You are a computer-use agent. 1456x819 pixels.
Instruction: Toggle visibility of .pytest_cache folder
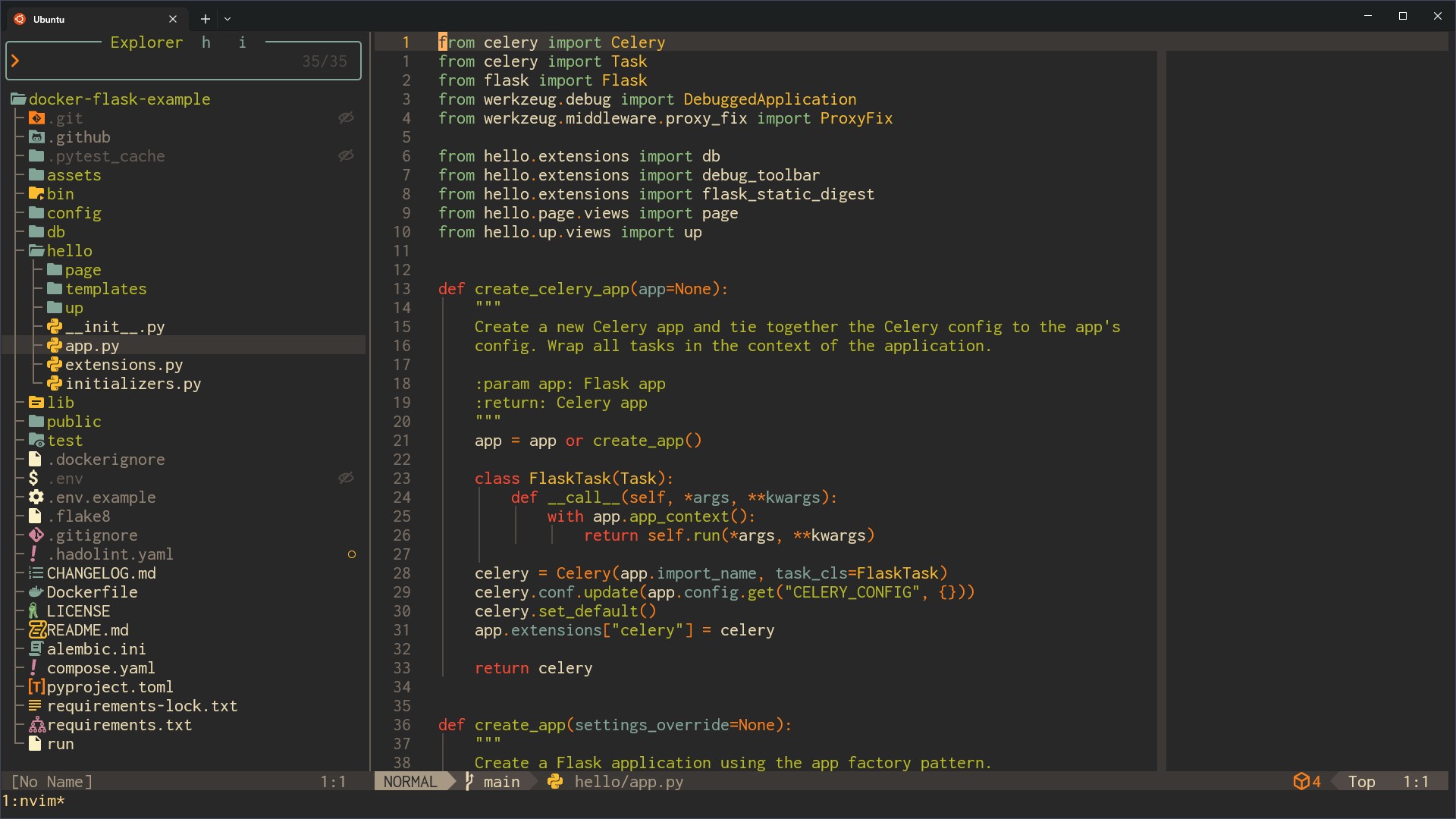pos(349,156)
